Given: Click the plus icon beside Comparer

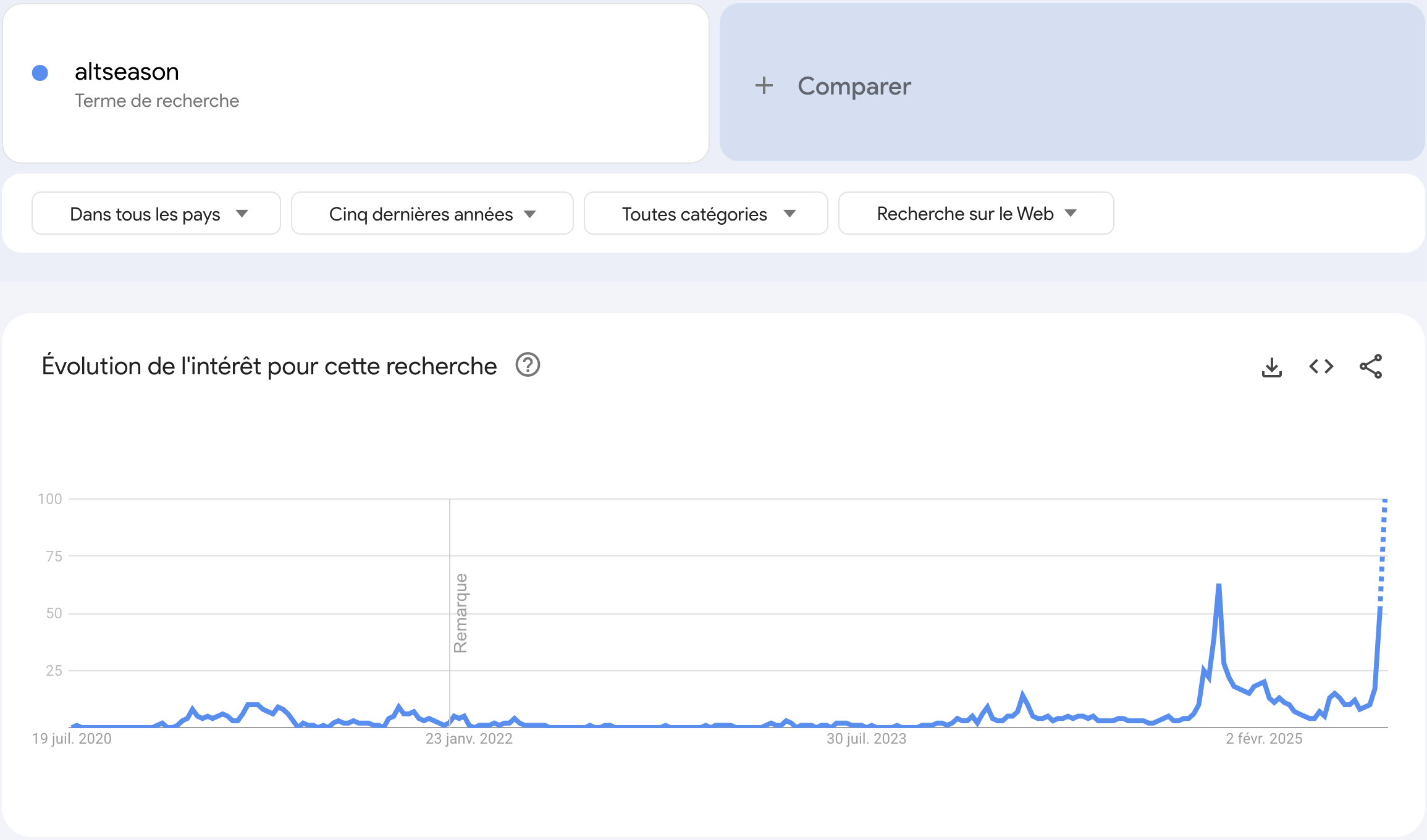Looking at the screenshot, I should tap(764, 86).
